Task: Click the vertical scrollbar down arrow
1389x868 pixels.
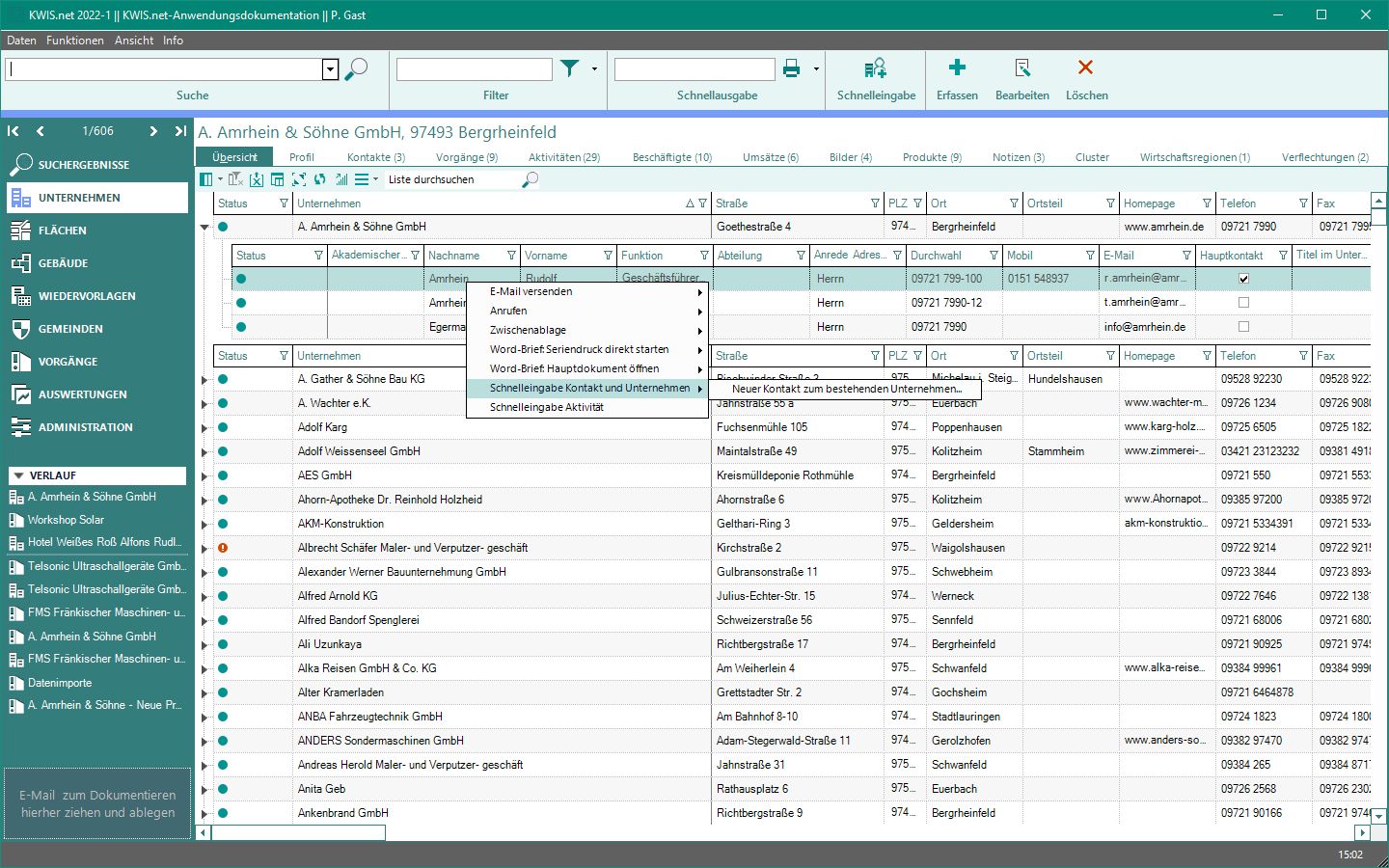Action: 1379,816
